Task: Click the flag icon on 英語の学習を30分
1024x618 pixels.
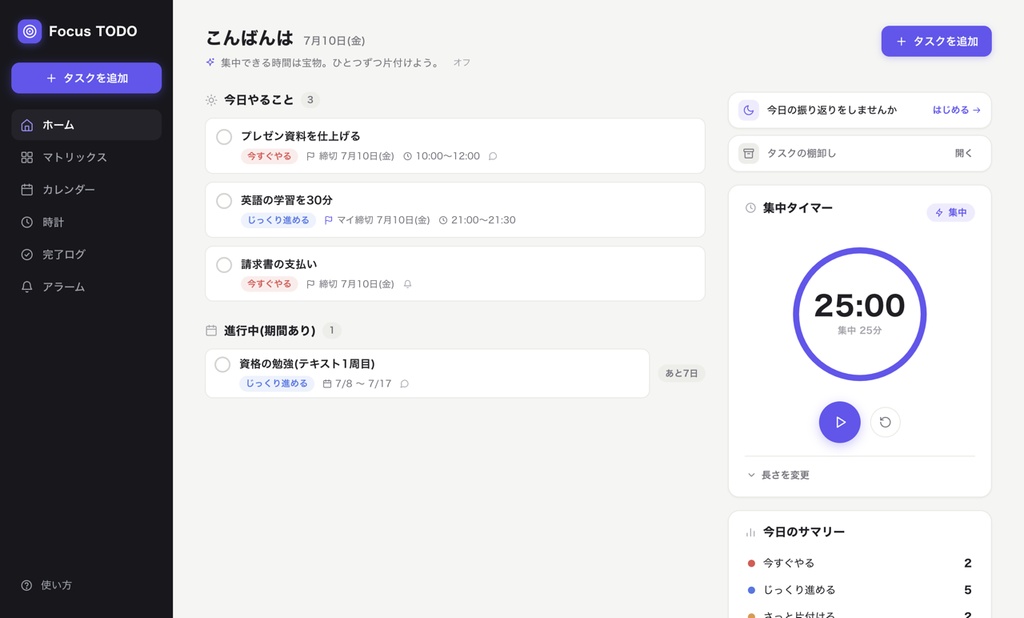Action: (x=328, y=220)
